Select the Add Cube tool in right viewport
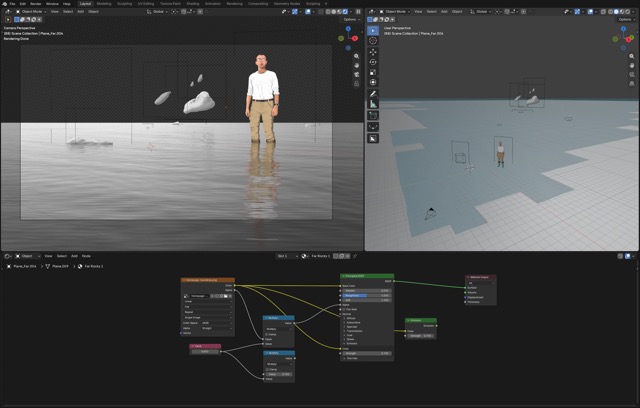Viewport: 640px width, 408px height. tap(373, 115)
